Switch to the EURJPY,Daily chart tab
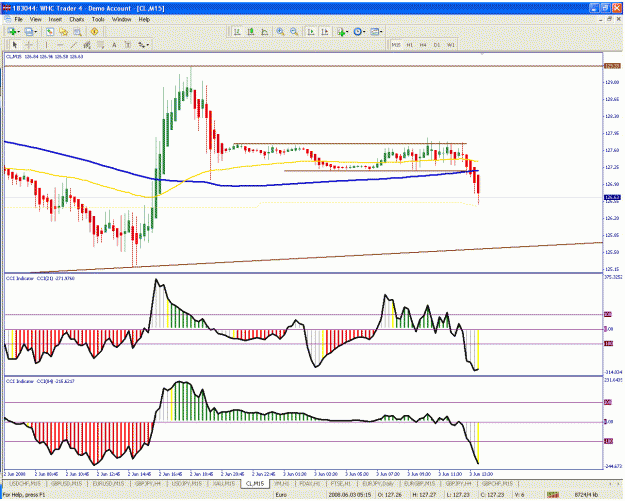The height and width of the screenshot is (501, 625). (x=378, y=484)
